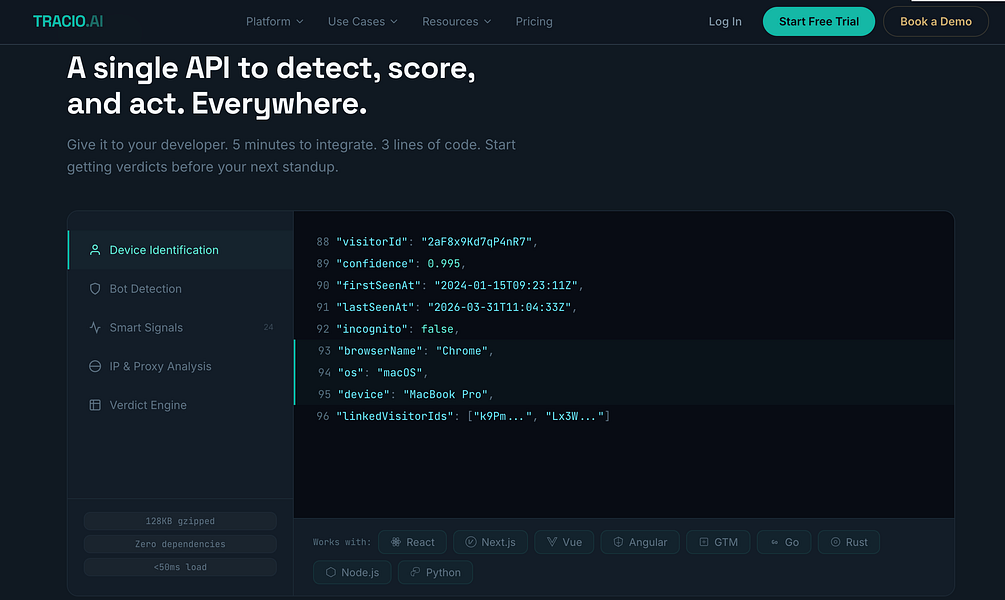This screenshot has width=1005, height=600.
Task: Click the "Works with:" label
Action: [342, 542]
